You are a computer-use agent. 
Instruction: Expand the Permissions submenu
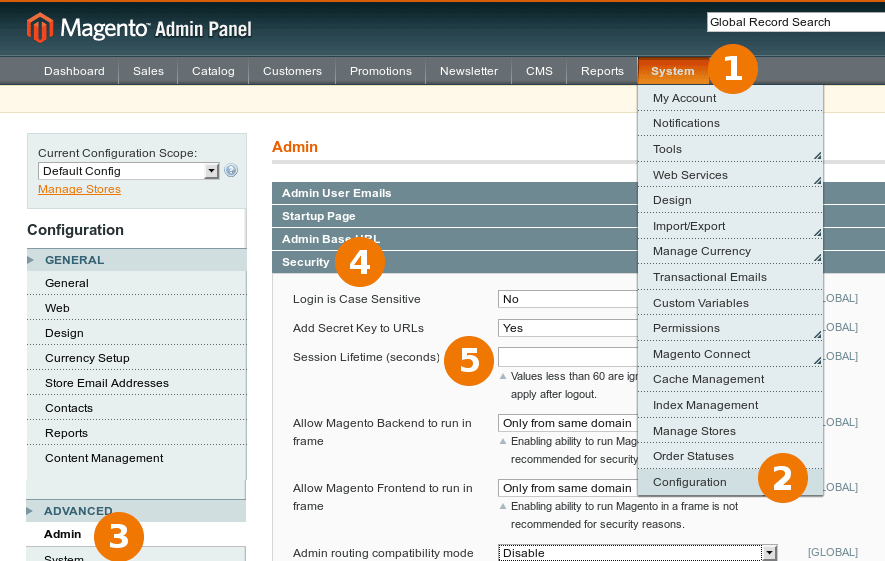[730, 328]
